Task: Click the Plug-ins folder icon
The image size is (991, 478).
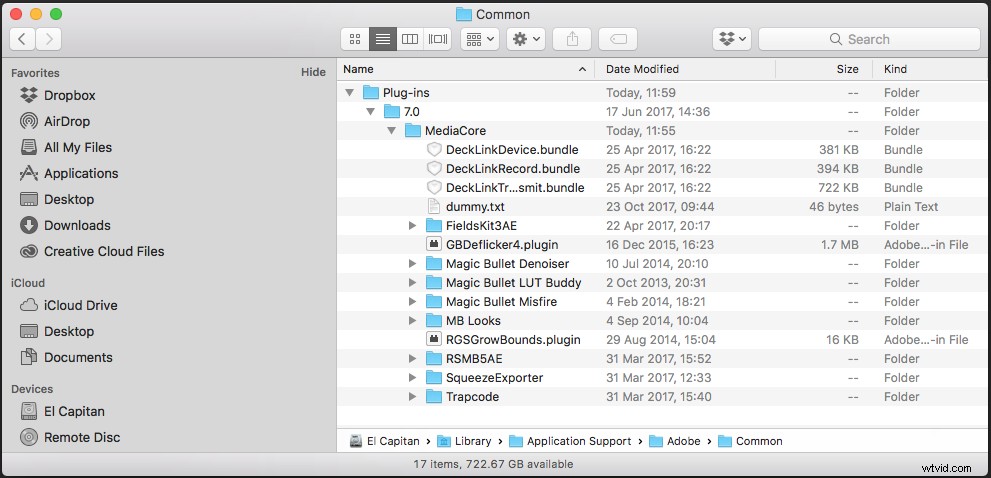Action: [x=371, y=93]
